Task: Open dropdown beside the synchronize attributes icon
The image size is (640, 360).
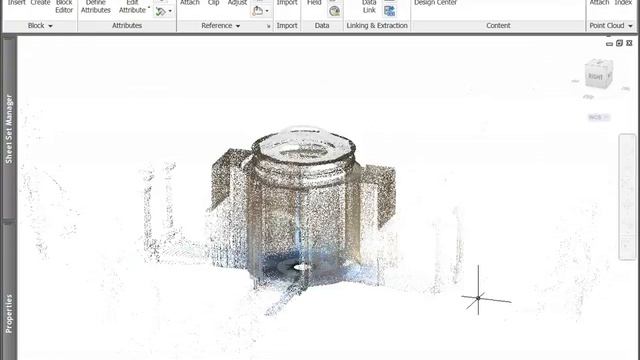Action: coord(170,11)
